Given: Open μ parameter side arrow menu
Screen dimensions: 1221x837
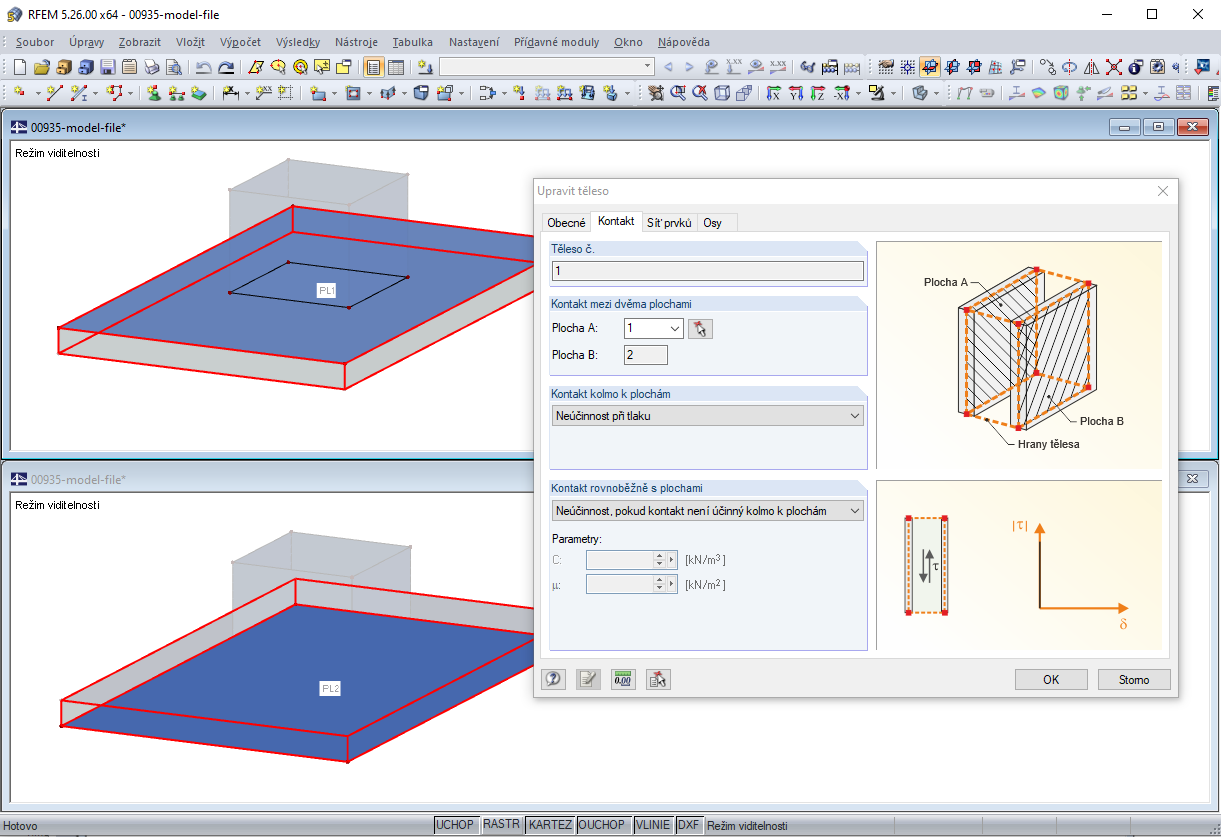Looking at the screenshot, I should 672,584.
